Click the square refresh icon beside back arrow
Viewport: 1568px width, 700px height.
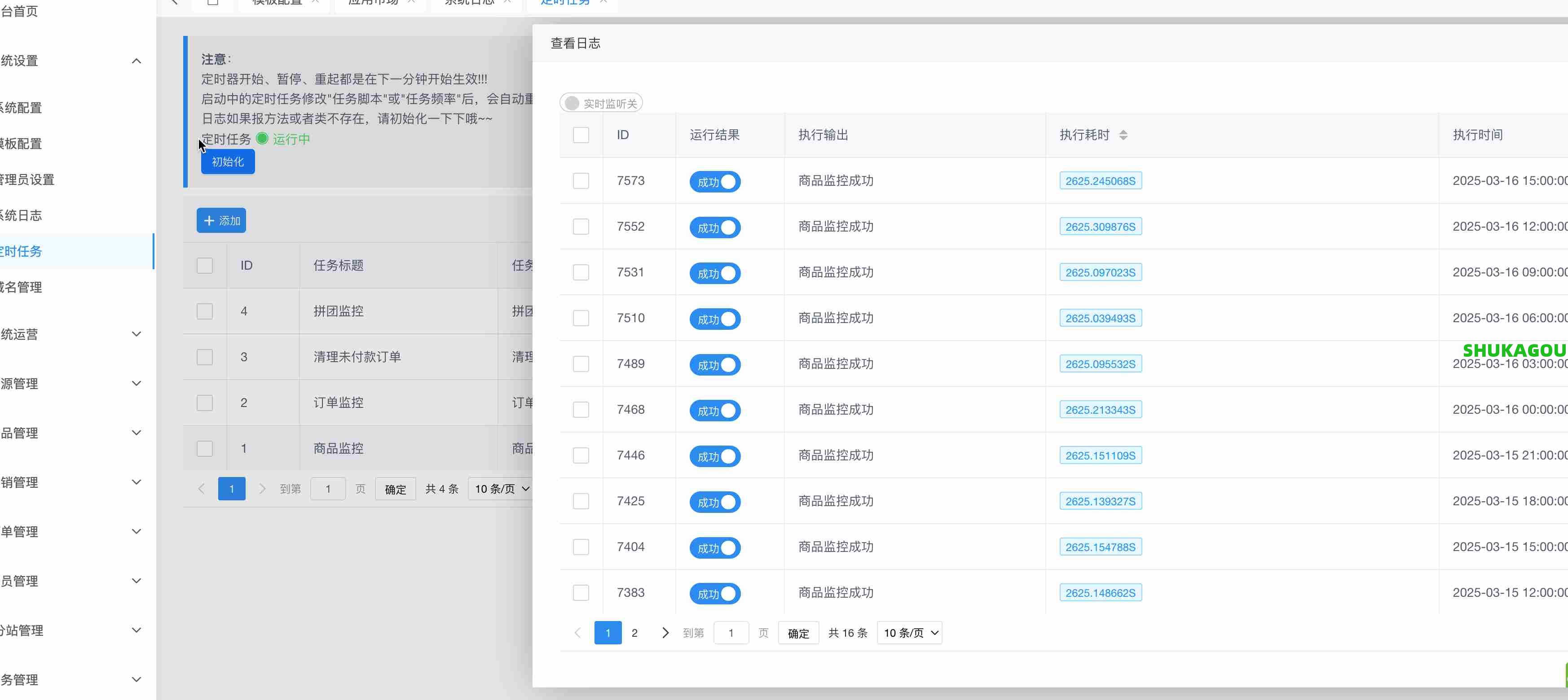coord(212,2)
